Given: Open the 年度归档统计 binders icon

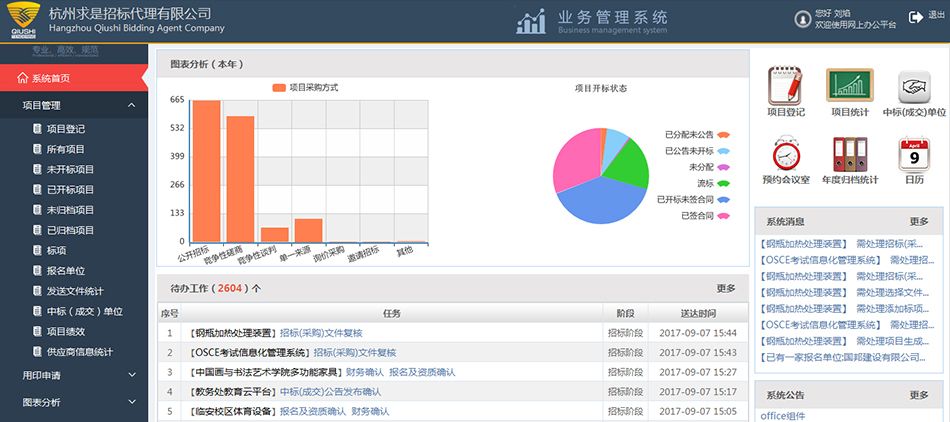Looking at the screenshot, I should (850, 155).
